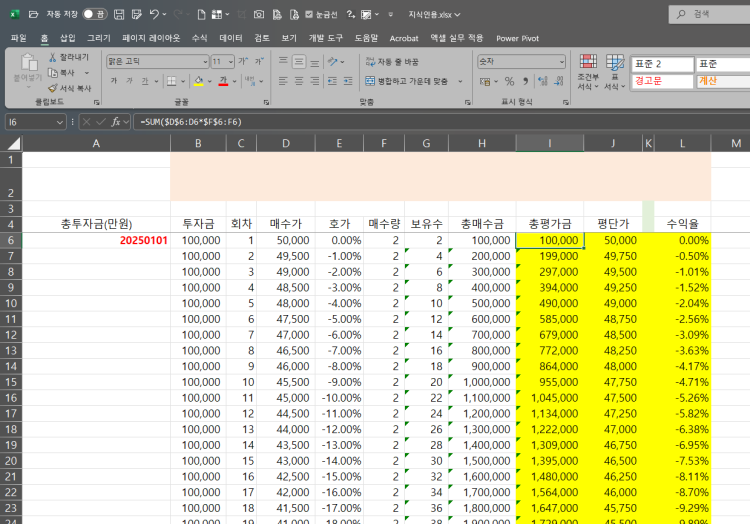Open the Name Box dropdown arrow
750x524 pixels.
pyautogui.click(x=60, y=122)
